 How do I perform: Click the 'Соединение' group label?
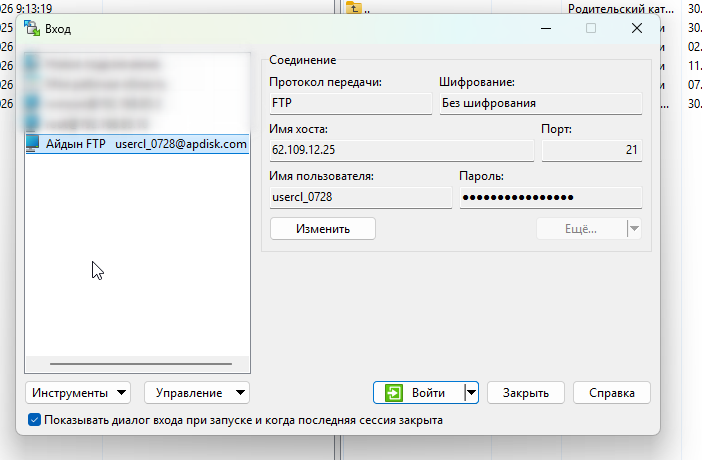[303, 60]
